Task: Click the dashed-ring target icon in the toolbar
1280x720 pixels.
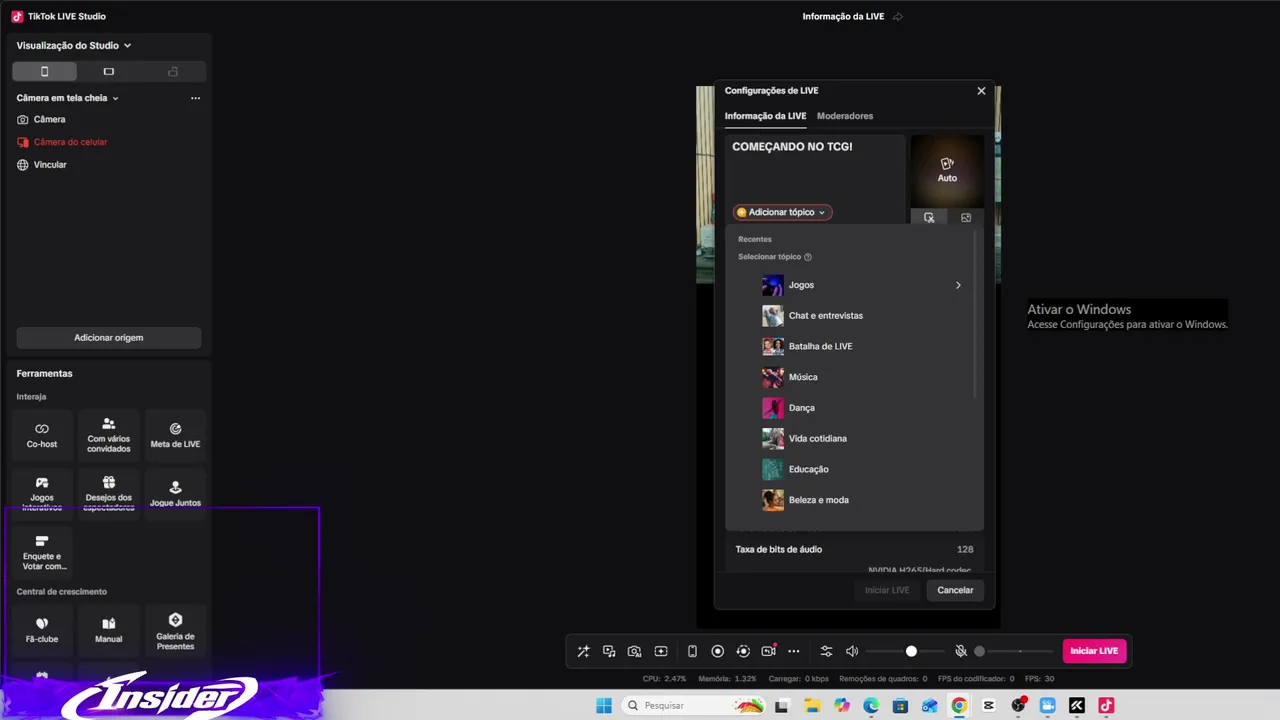Action: point(743,651)
